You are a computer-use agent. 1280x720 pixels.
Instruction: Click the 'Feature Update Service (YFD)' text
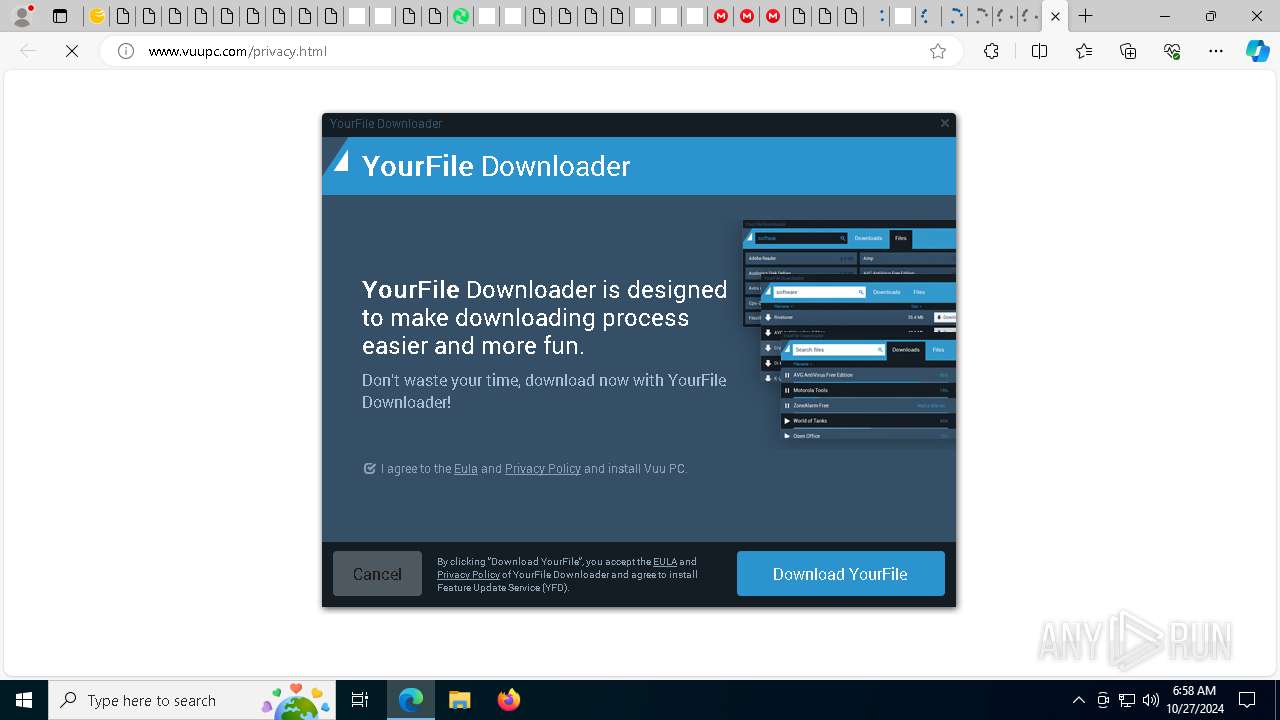(x=503, y=588)
